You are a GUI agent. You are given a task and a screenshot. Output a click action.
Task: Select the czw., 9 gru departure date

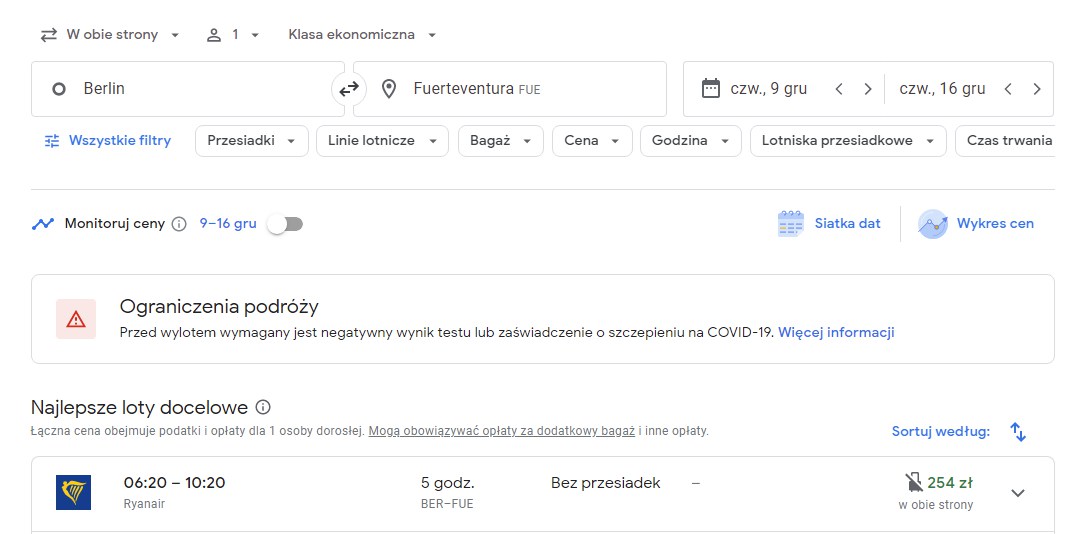coord(768,89)
